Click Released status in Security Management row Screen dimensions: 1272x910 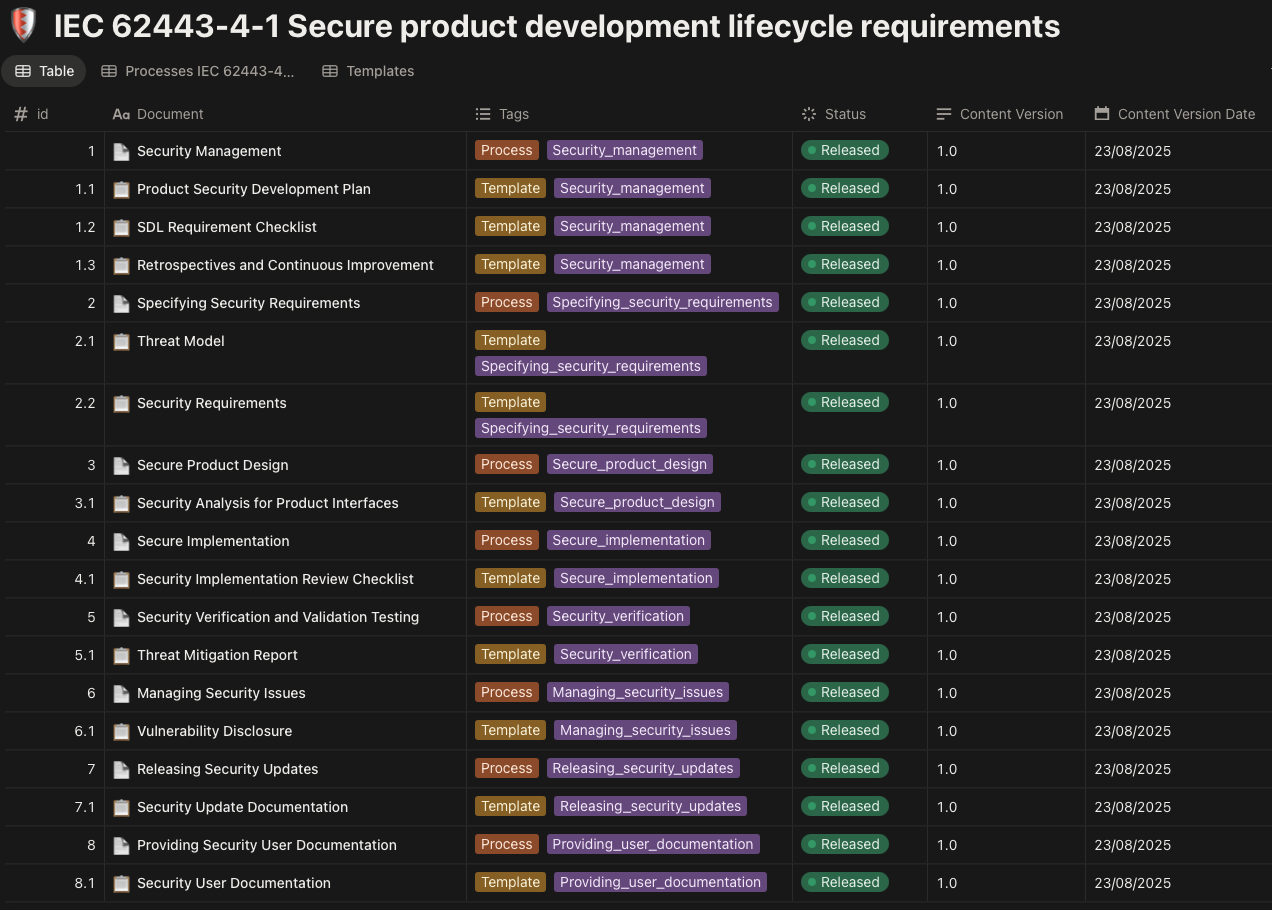(845, 150)
